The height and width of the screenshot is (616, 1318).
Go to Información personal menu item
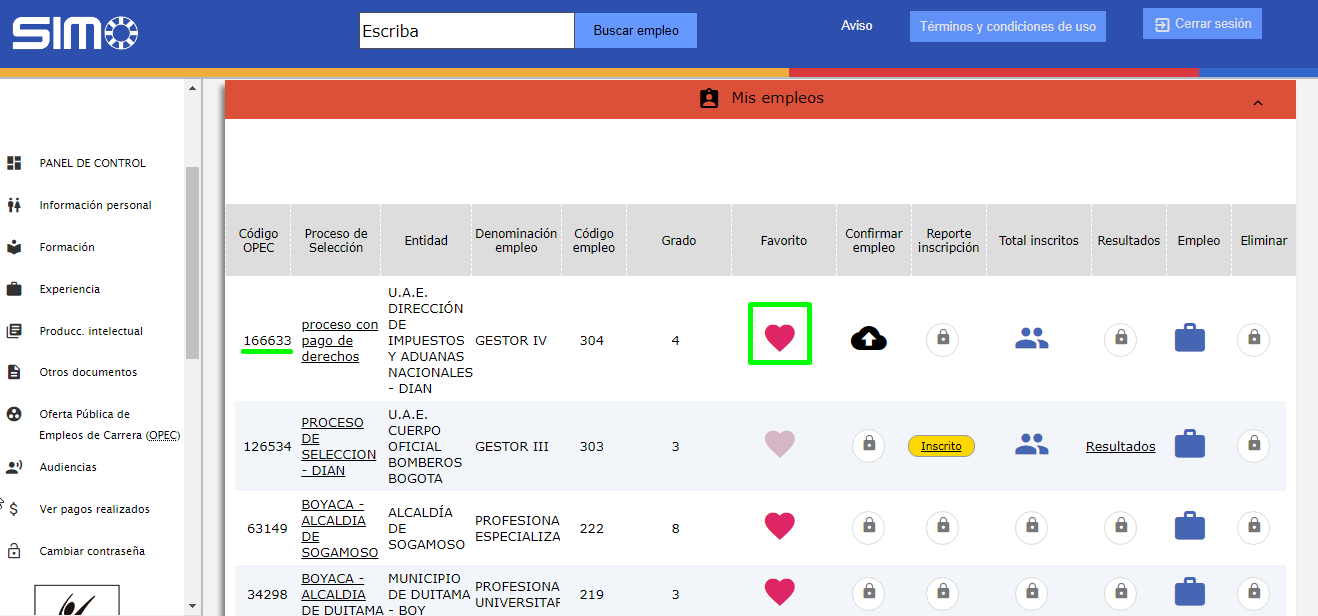95,205
